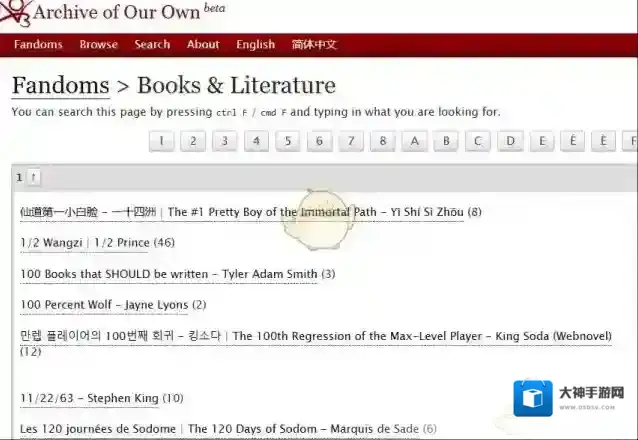Viewport: 638px width, 440px height.
Task: Jump to section 5 in the alphabet index
Action: point(288,141)
